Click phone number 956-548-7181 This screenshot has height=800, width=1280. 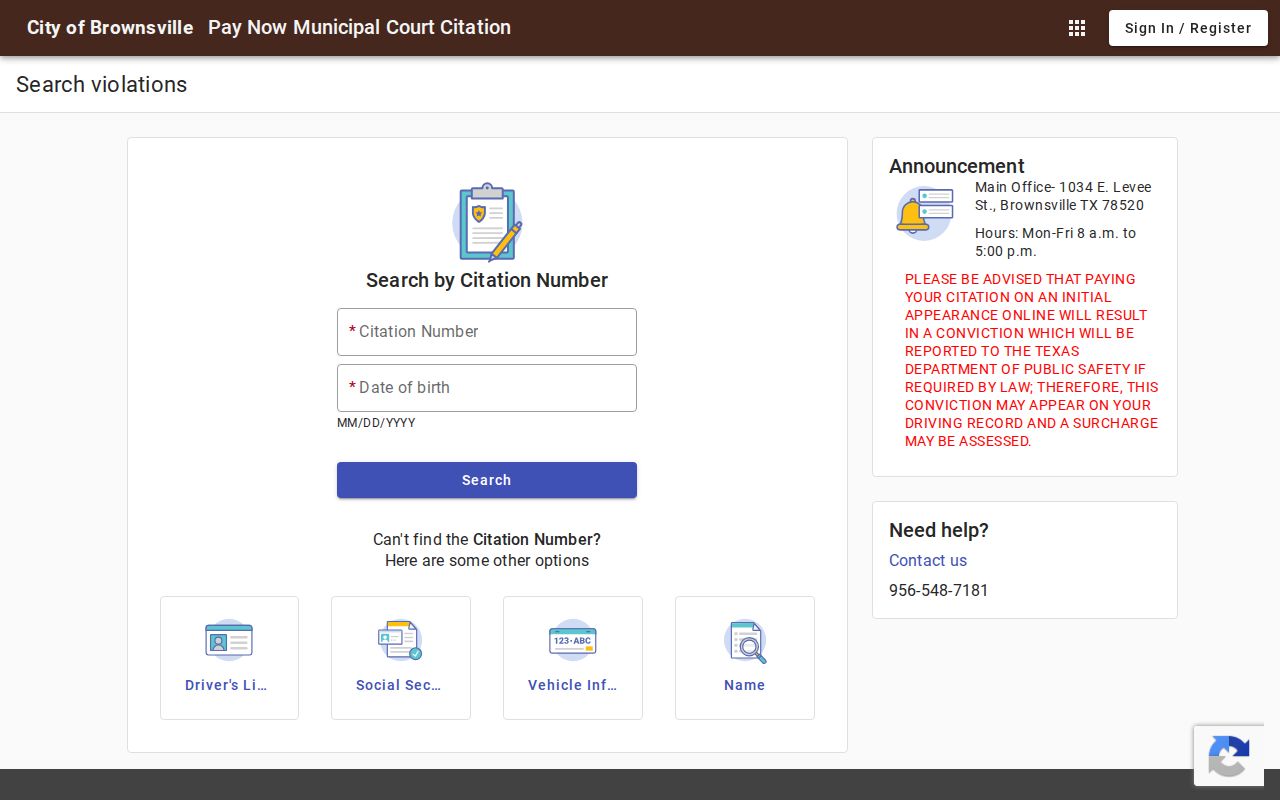pyautogui.click(x=939, y=590)
